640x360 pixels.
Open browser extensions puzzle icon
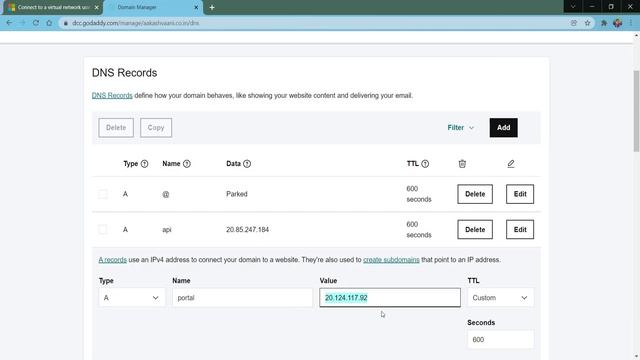[x=604, y=23]
